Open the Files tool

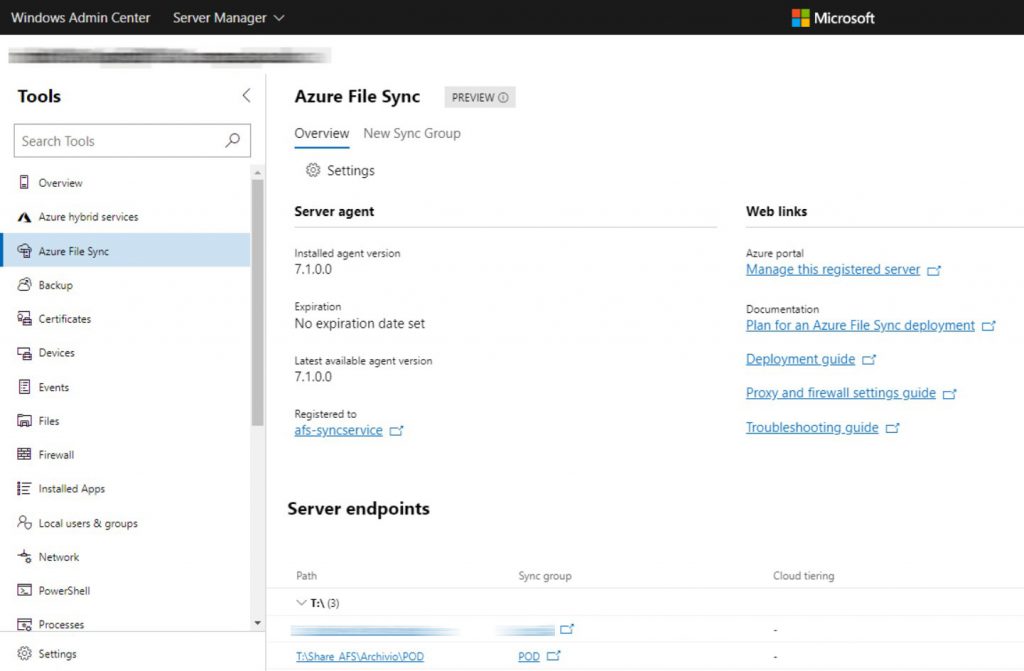48,421
